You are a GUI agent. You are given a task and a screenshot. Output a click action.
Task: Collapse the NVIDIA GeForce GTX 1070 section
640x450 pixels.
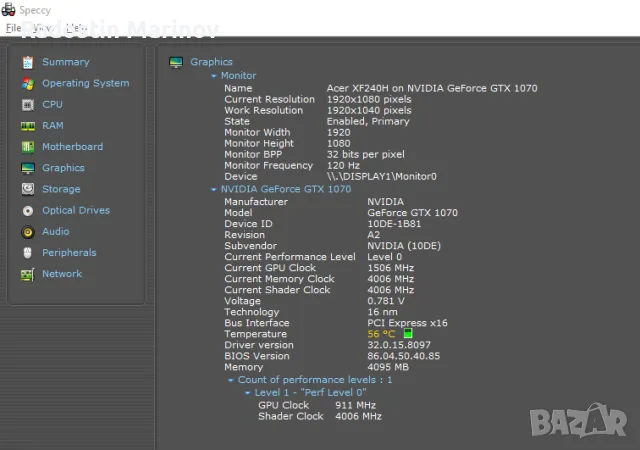coord(213,189)
